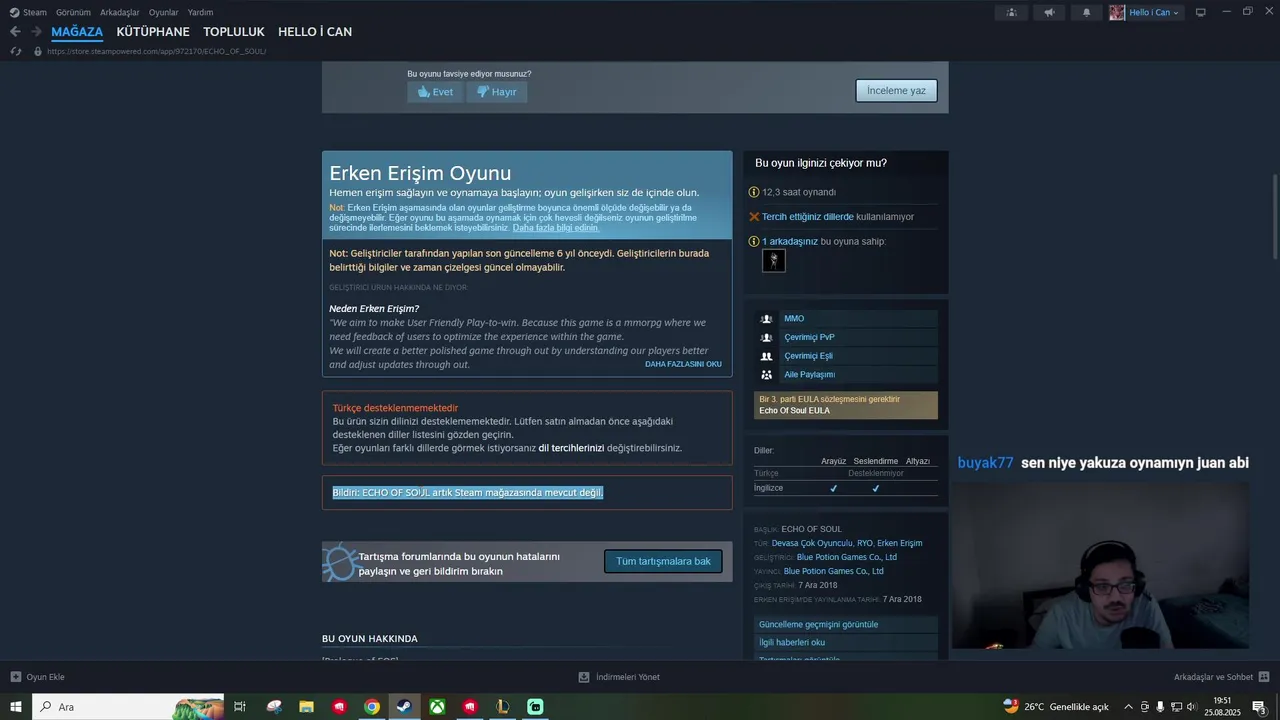Choose Hayır thumbs down
Viewport: 1280px width, 720px height.
click(497, 92)
